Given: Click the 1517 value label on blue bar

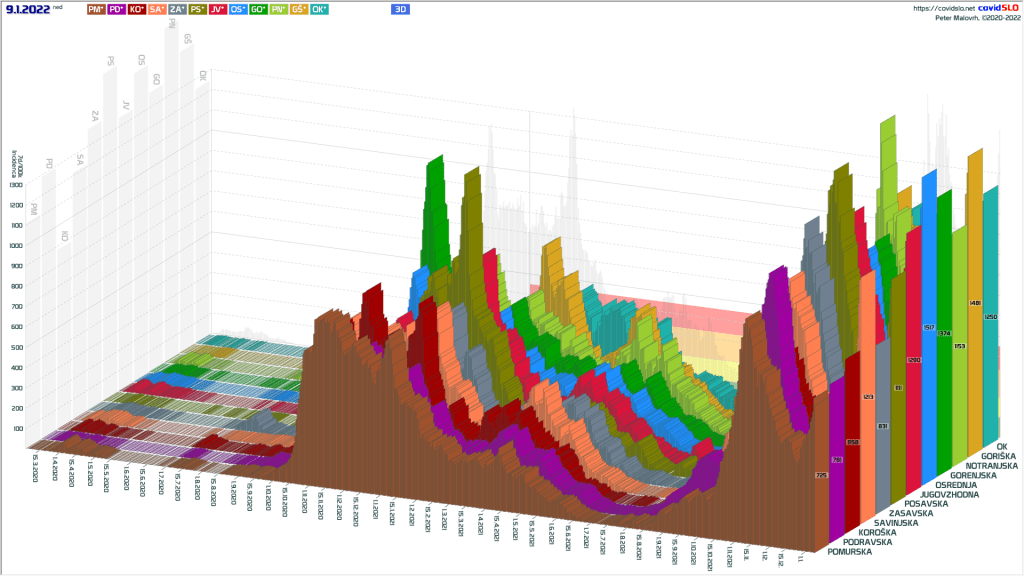Looking at the screenshot, I should click(927, 327).
